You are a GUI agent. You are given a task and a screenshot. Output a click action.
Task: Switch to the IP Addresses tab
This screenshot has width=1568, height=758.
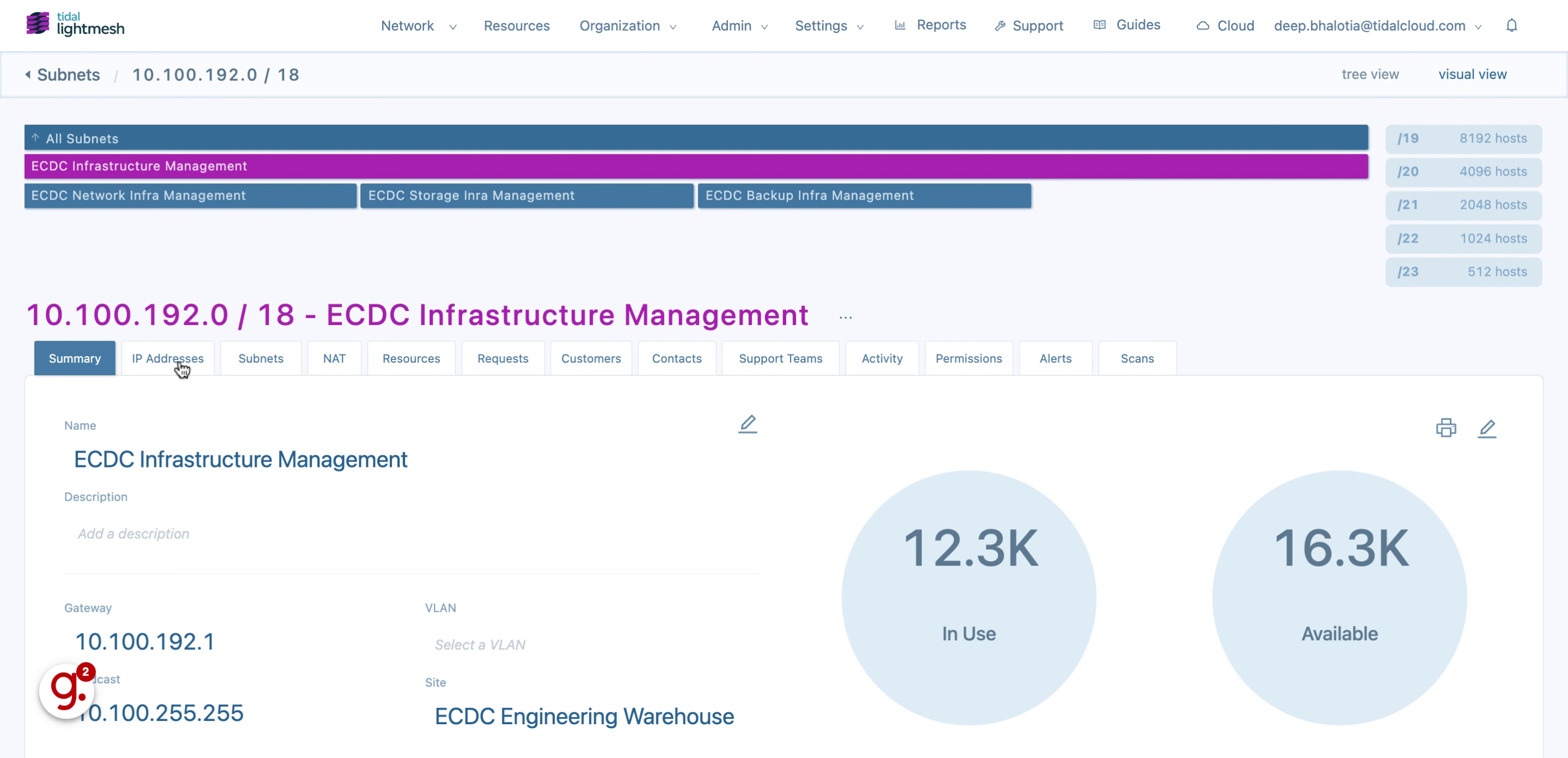pos(167,358)
